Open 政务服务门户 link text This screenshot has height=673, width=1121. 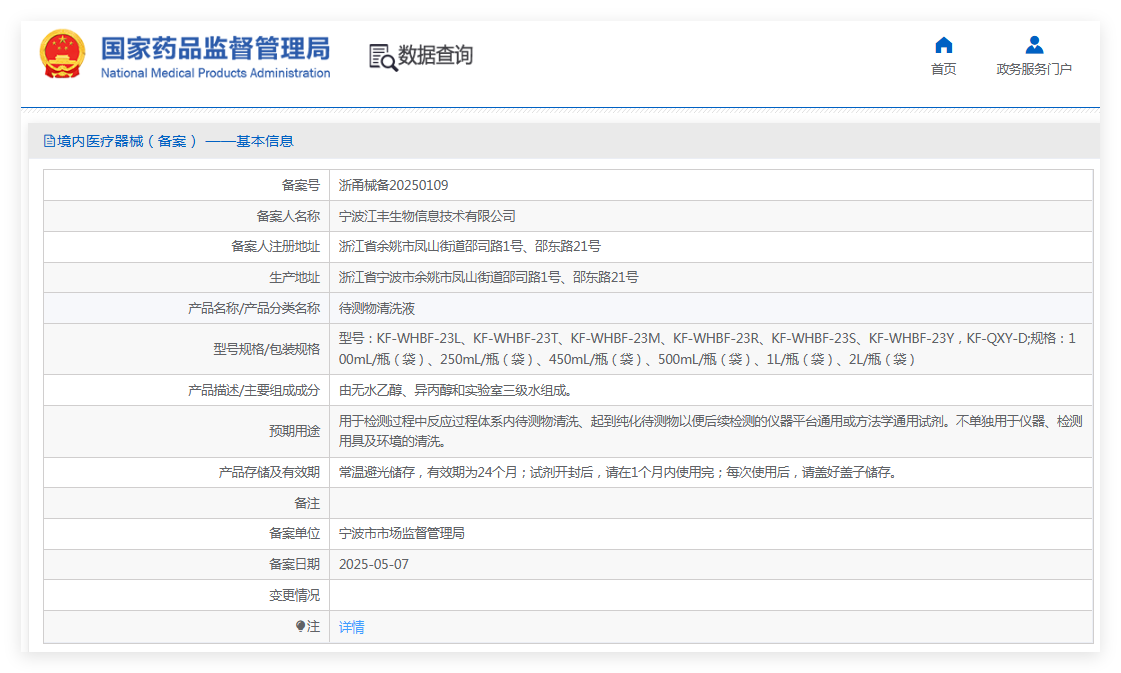pyautogui.click(x=1034, y=69)
